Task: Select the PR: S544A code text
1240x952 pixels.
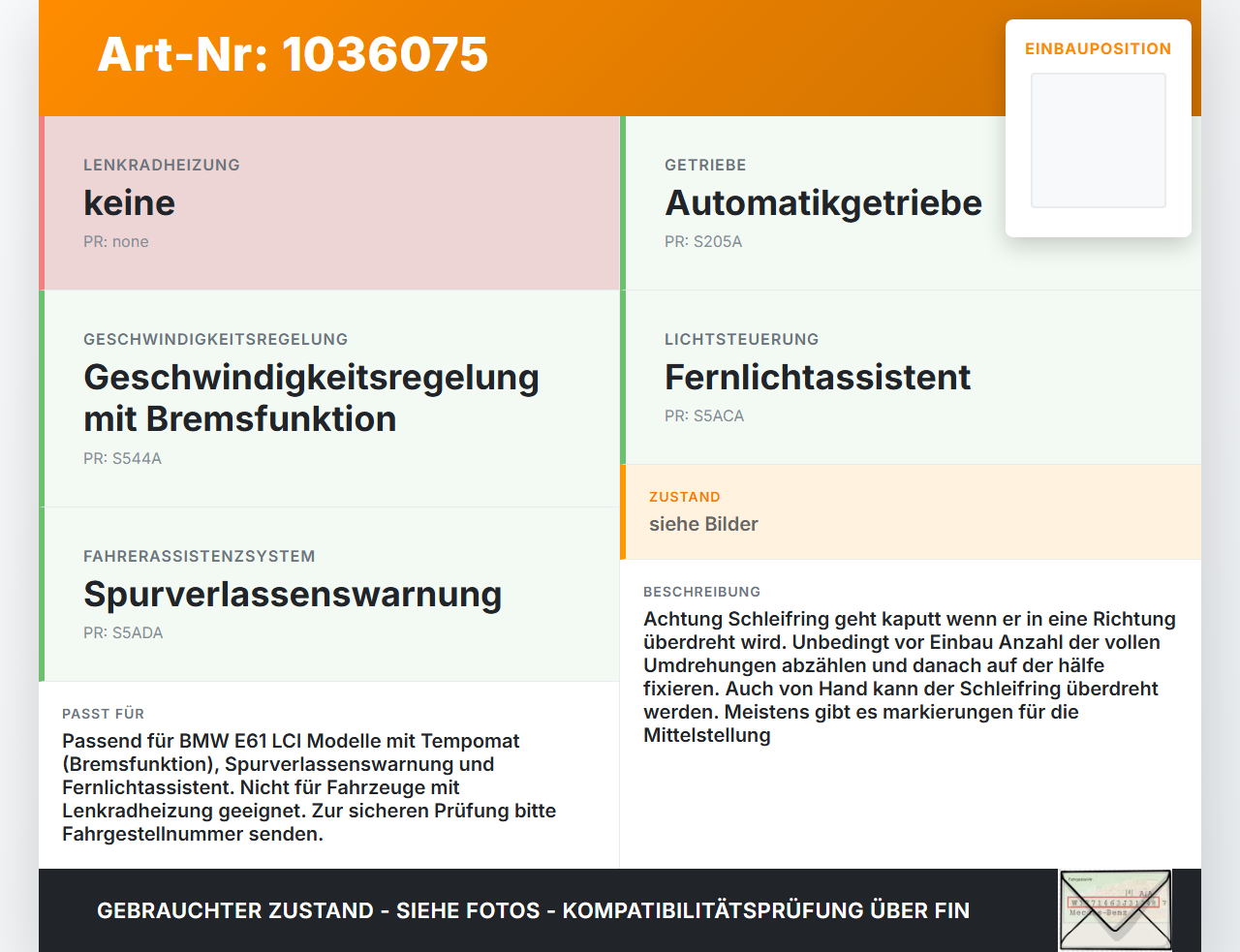Action: (x=122, y=459)
